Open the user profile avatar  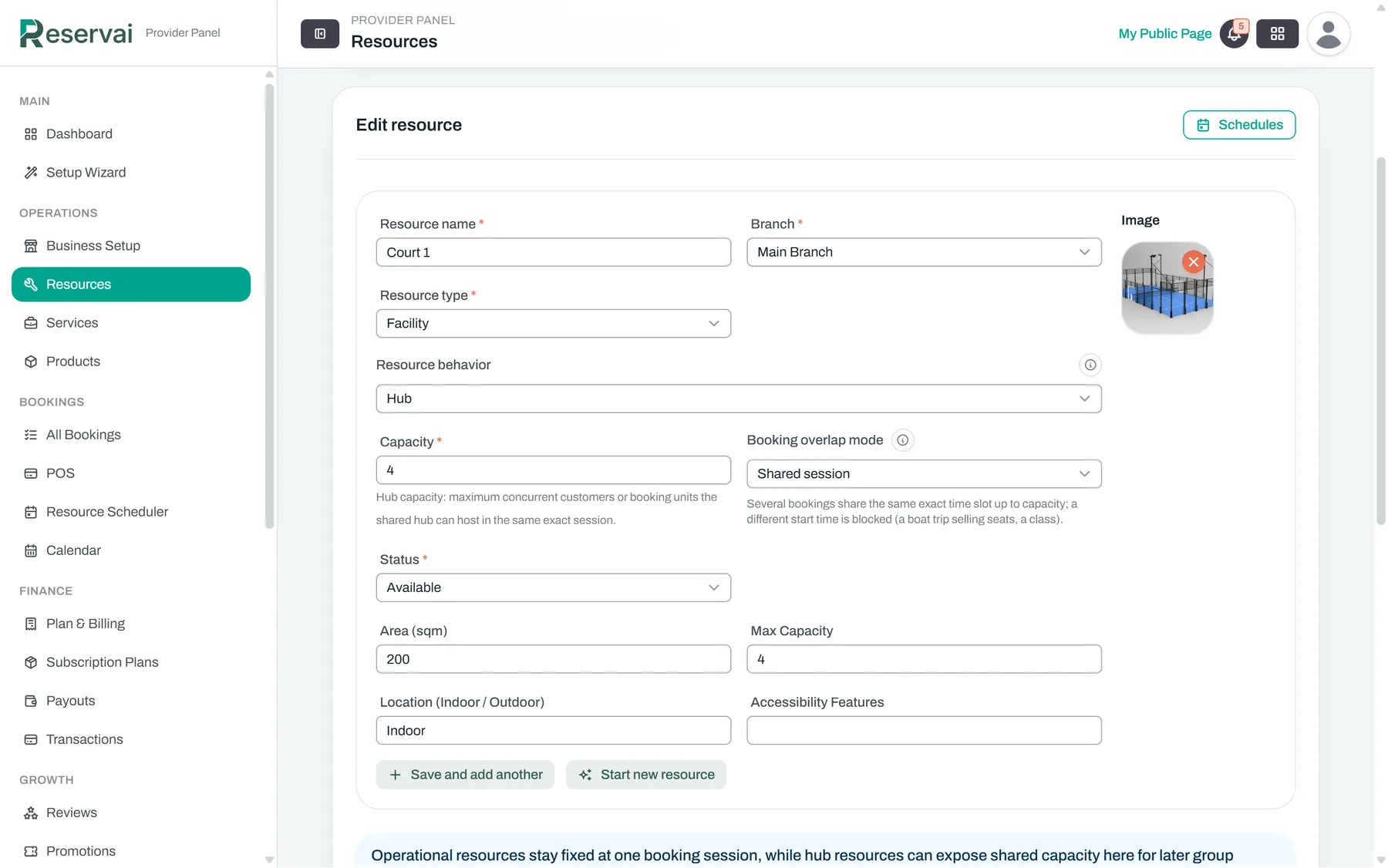click(1329, 34)
